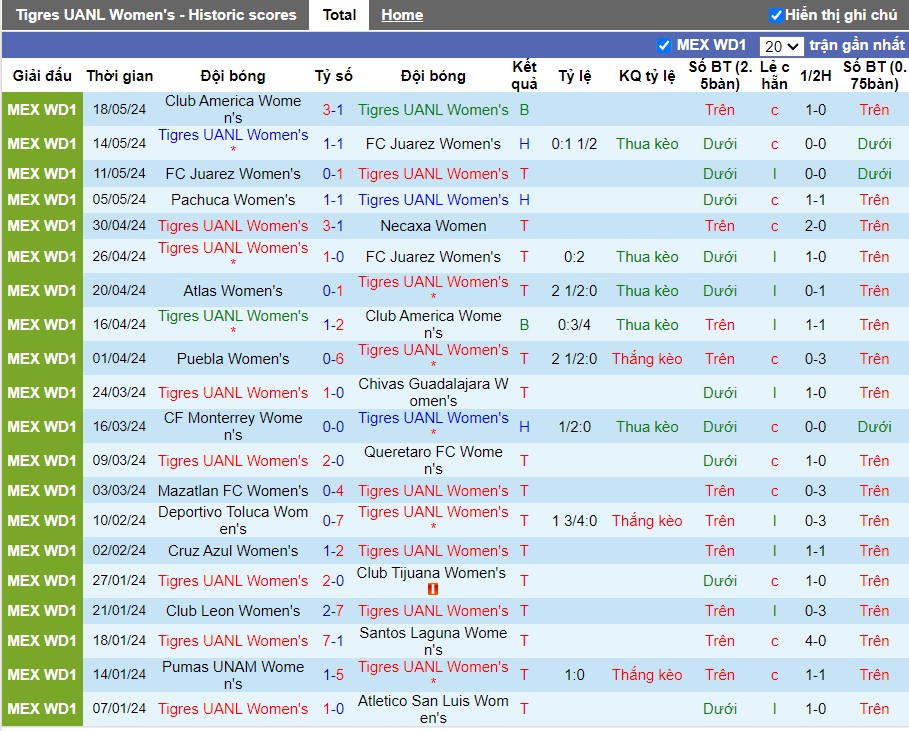The width and height of the screenshot is (909, 731).
Task: Toggle the 'Hiển thị ghi chú' checkbox
Action: point(775,16)
